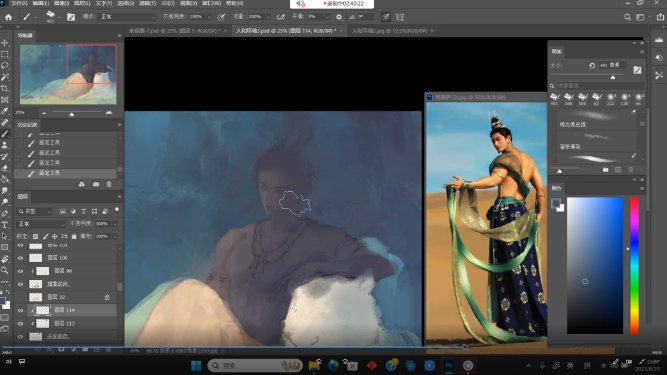Open layer 填充 fill dropdown
The width and height of the screenshot is (667, 375).
click(x=115, y=236)
